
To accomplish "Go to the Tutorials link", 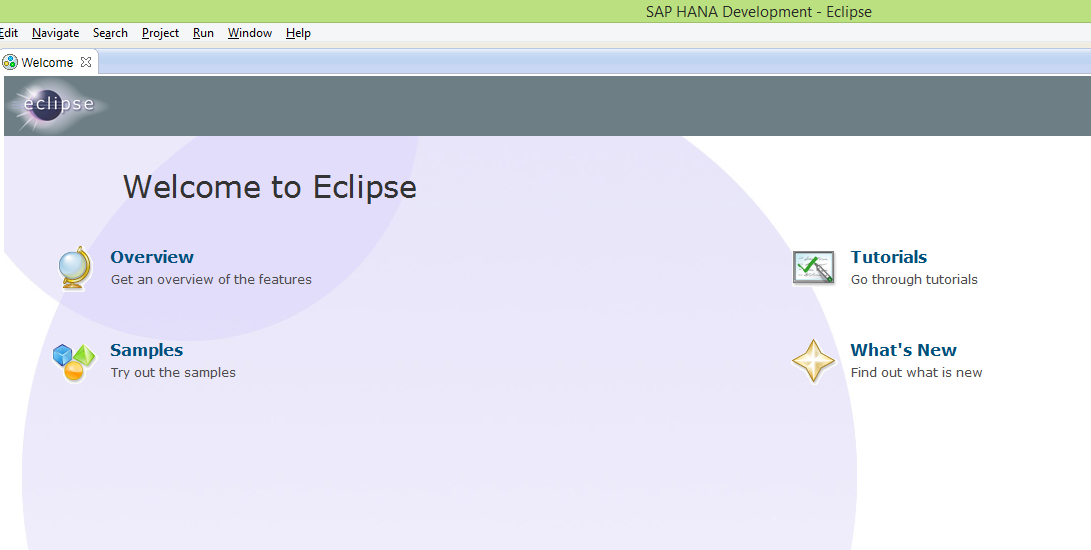I will 888,257.
